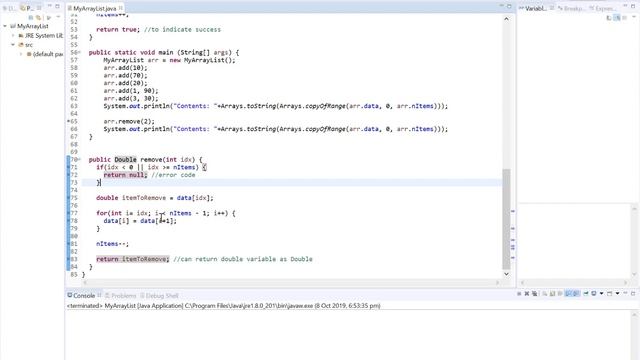
Task: Click editor vertical scrollbar up arrow
Action: (507, 19)
